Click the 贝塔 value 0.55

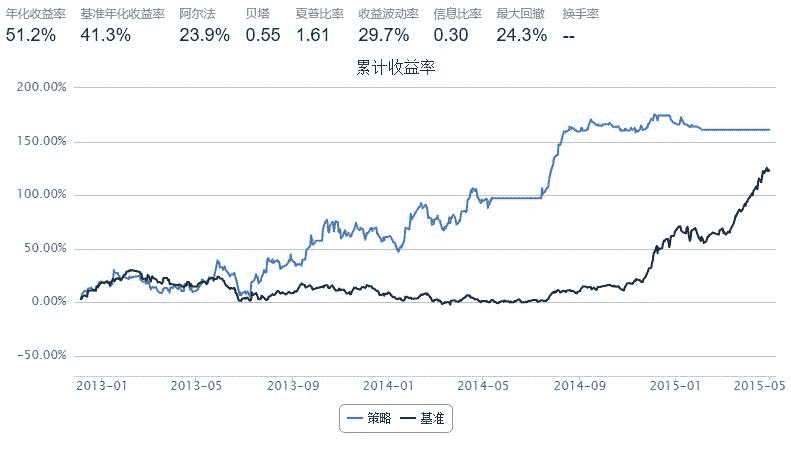[x=262, y=35]
